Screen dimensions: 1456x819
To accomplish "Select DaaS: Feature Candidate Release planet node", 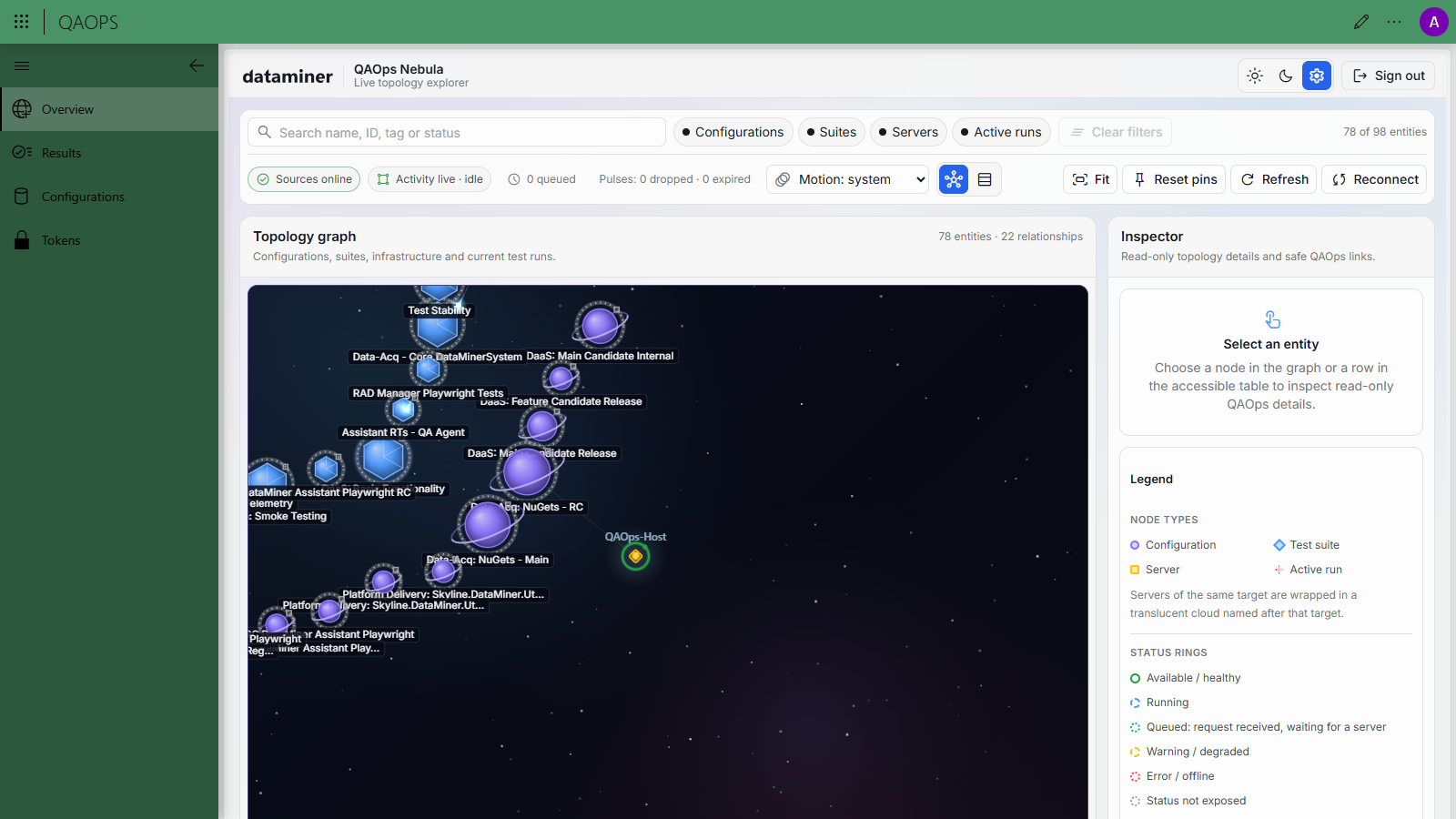I will point(561,377).
